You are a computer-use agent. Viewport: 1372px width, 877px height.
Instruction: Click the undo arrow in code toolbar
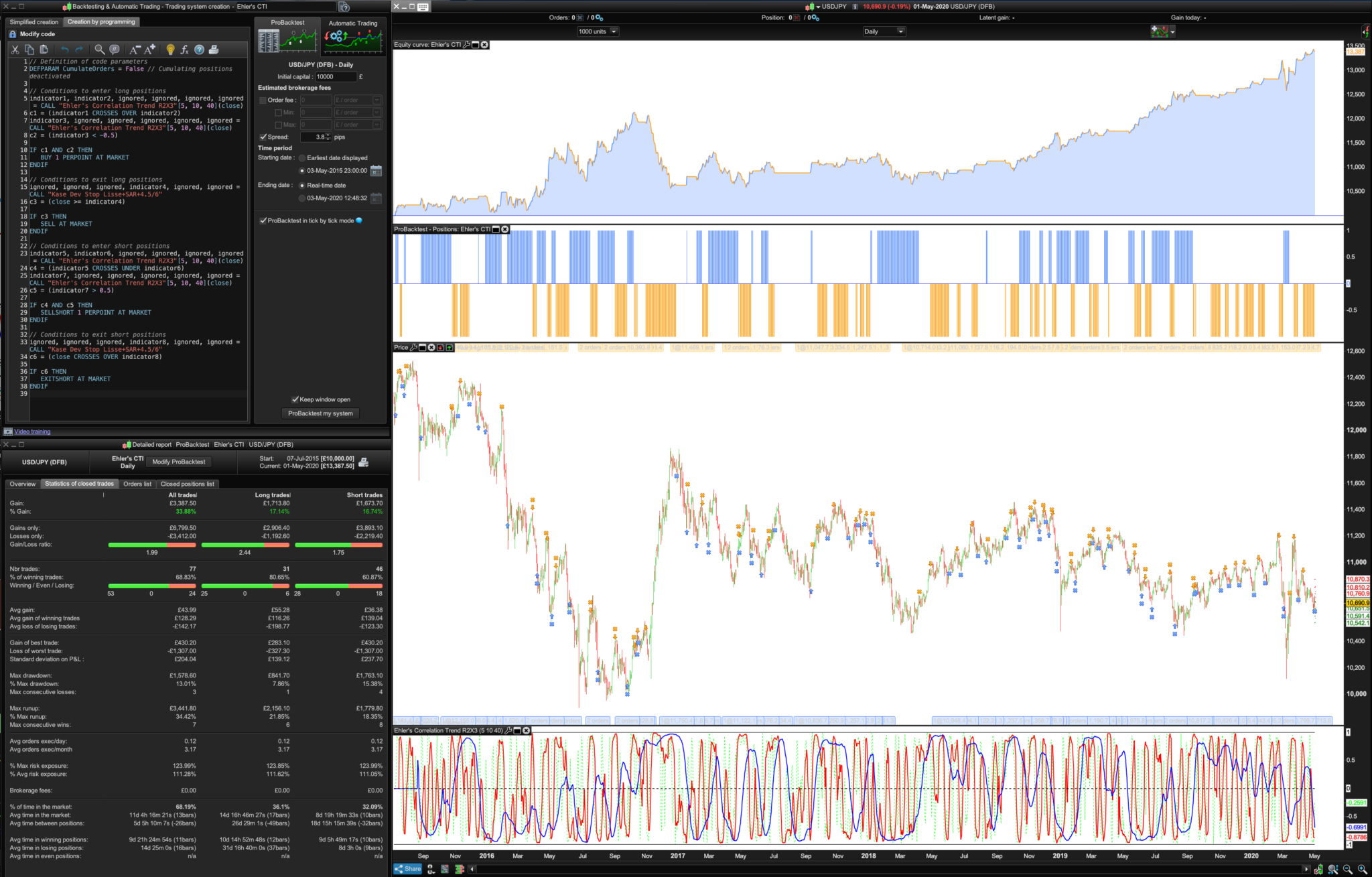click(64, 50)
